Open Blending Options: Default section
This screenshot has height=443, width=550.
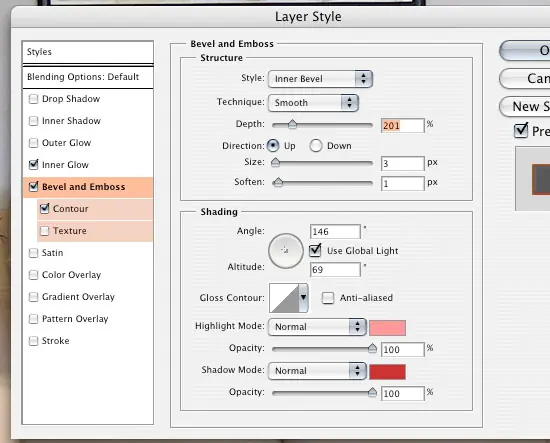[x=88, y=77]
